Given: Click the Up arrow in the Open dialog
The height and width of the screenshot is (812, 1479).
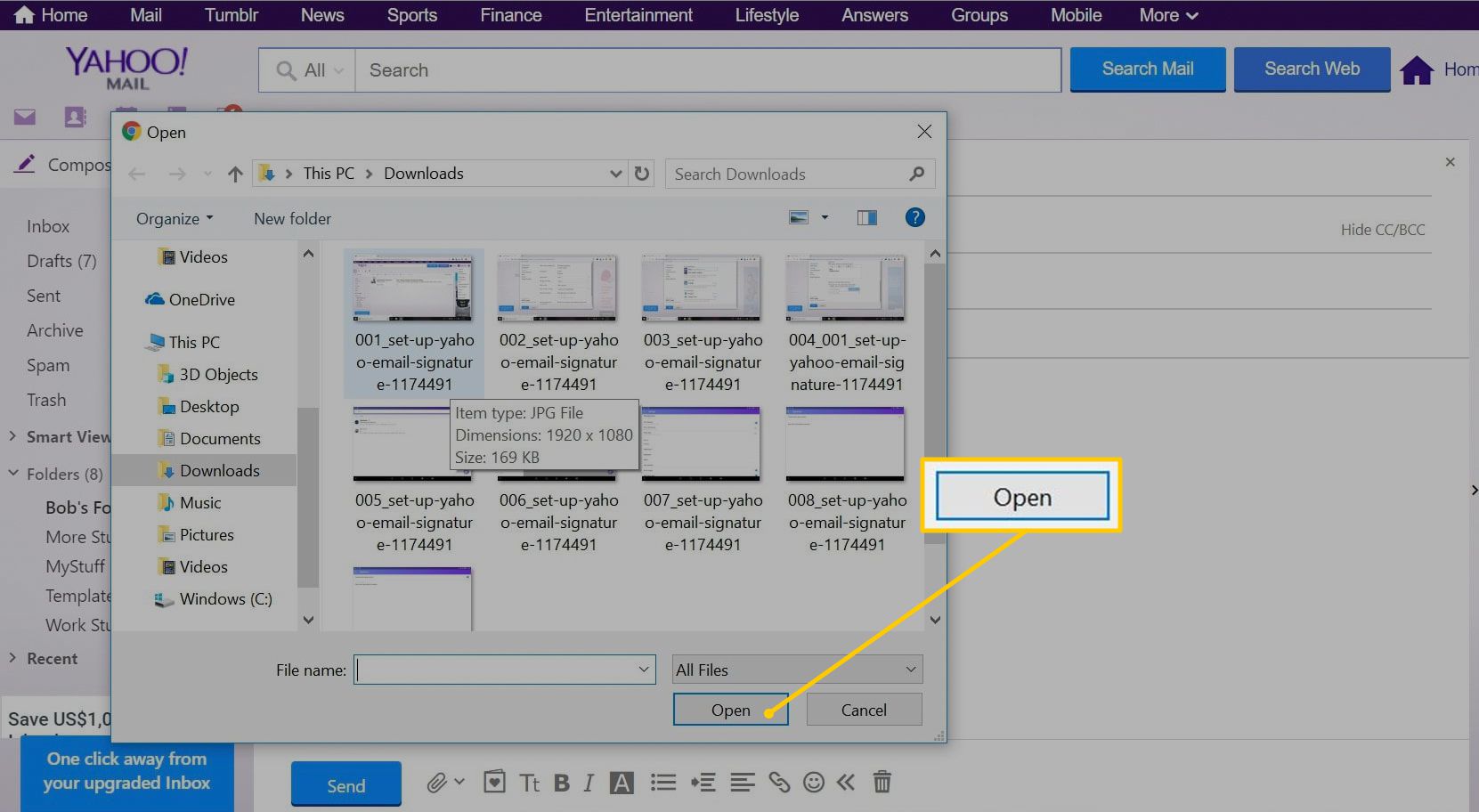Looking at the screenshot, I should (235, 174).
